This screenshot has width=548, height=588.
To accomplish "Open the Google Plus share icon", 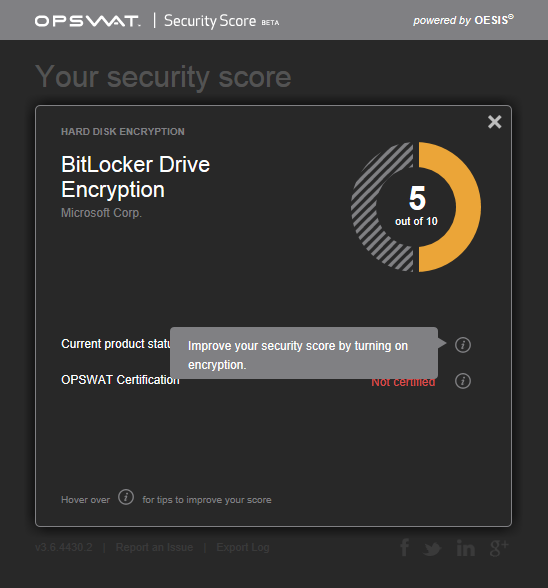I will (x=499, y=548).
